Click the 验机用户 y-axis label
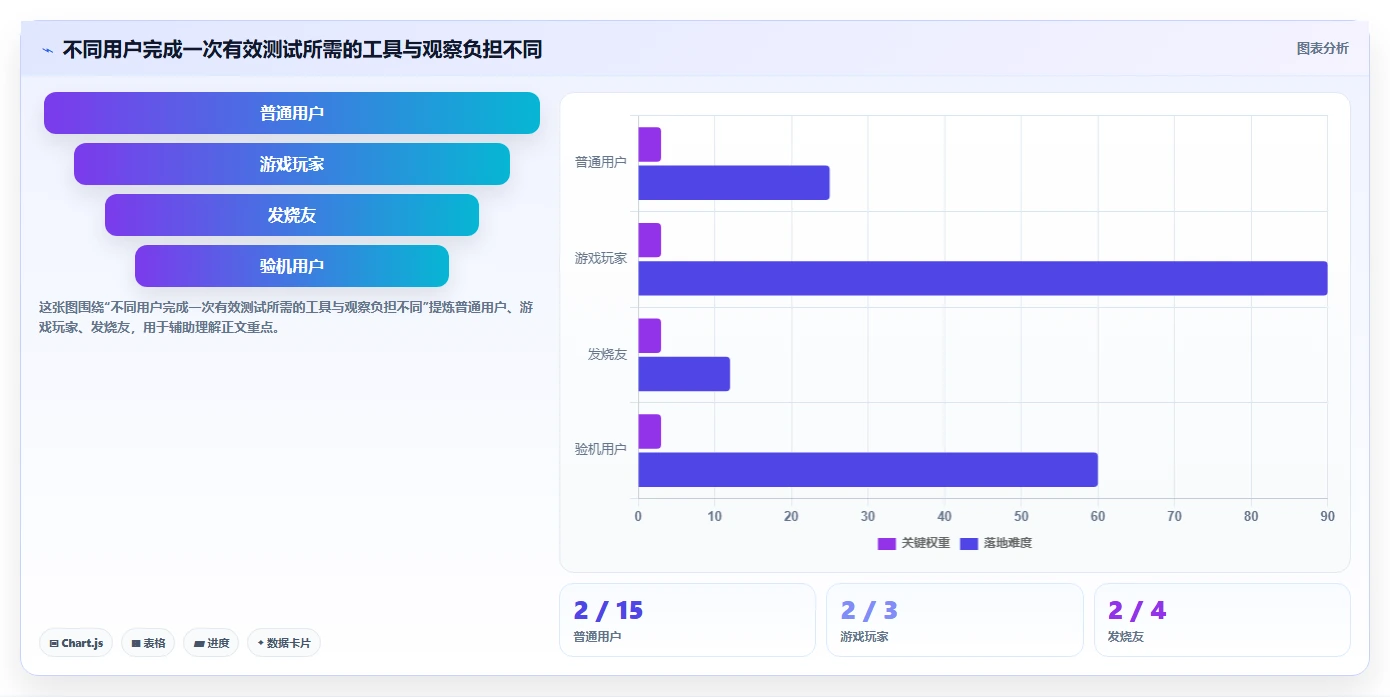This screenshot has width=1390, height=697. point(600,449)
